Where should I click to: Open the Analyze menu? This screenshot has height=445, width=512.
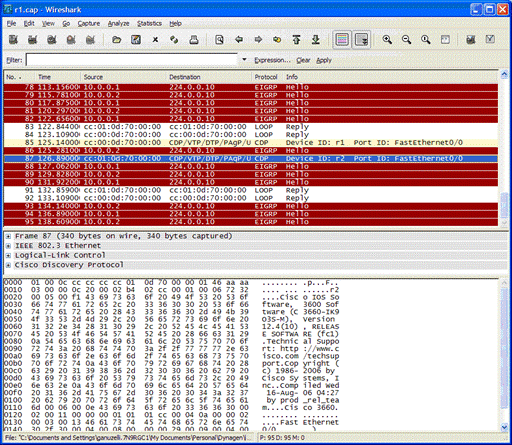(118, 23)
